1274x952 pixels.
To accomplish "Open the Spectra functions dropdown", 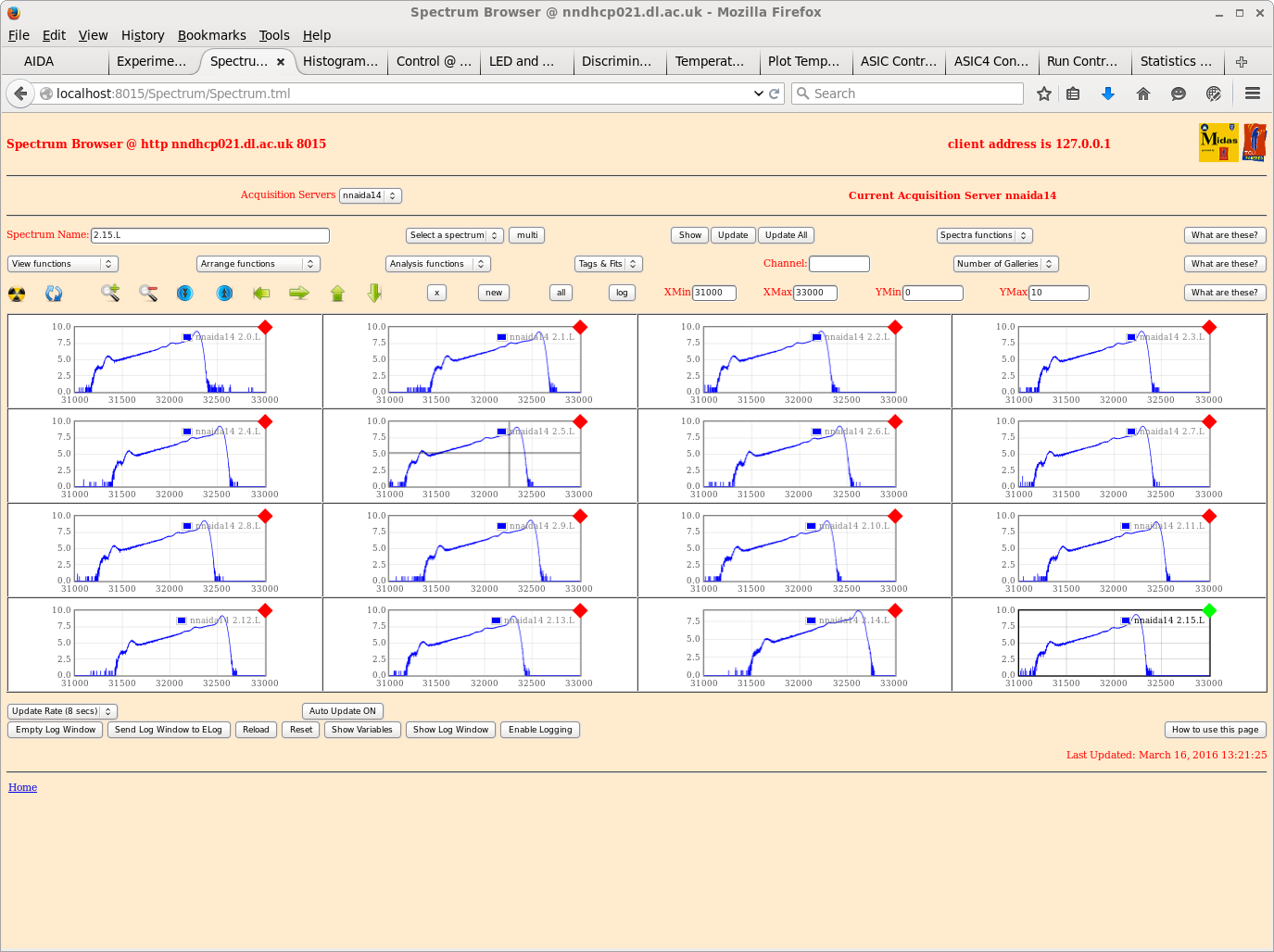I will coord(984,235).
